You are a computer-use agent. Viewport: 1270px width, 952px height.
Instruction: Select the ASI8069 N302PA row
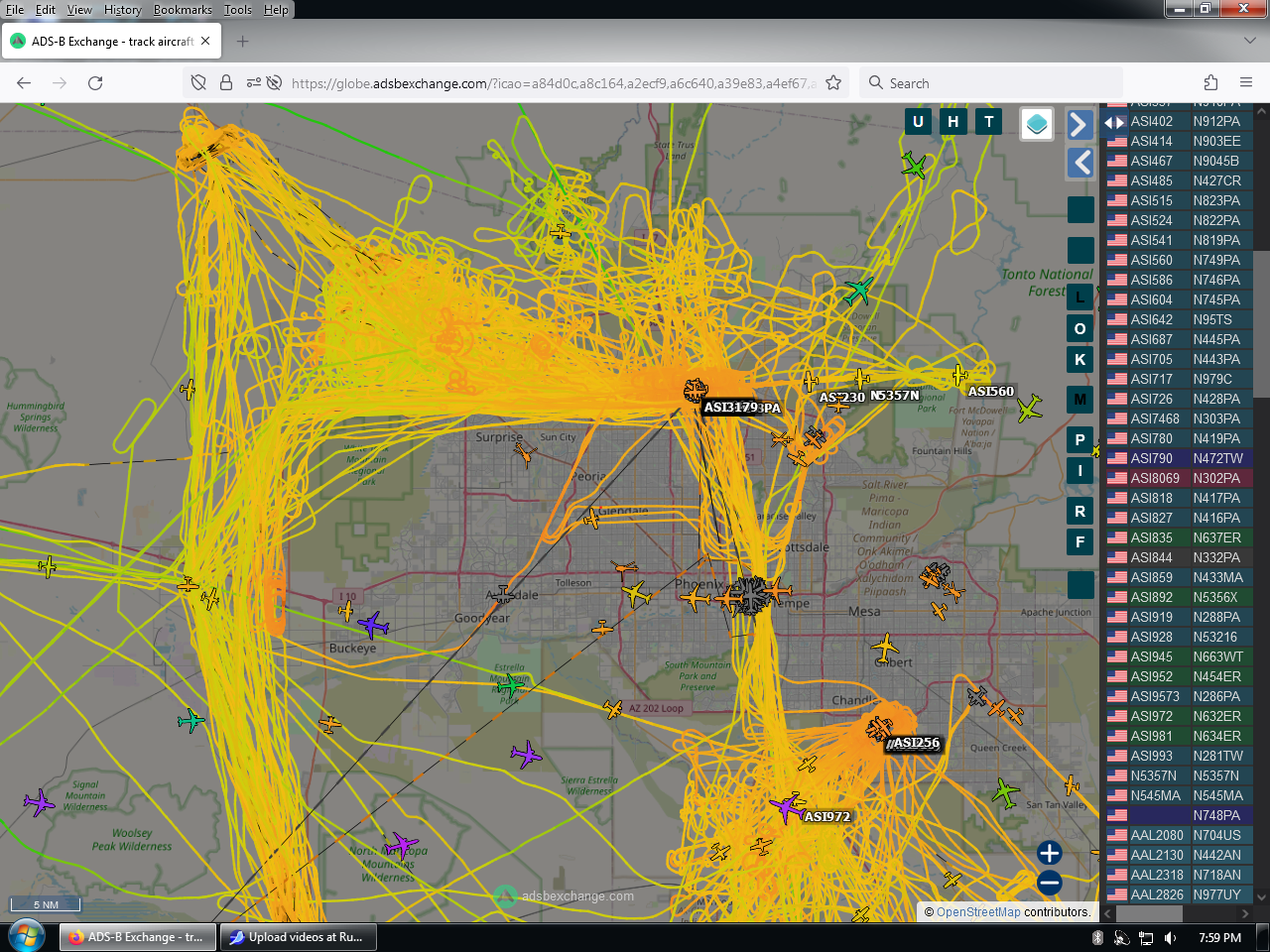click(1179, 478)
